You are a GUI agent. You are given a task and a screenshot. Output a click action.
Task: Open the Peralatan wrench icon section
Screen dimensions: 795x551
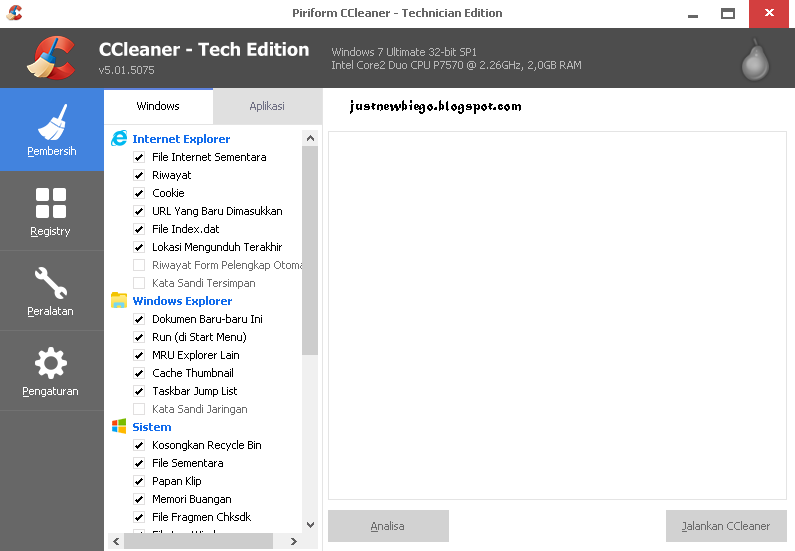tap(50, 291)
